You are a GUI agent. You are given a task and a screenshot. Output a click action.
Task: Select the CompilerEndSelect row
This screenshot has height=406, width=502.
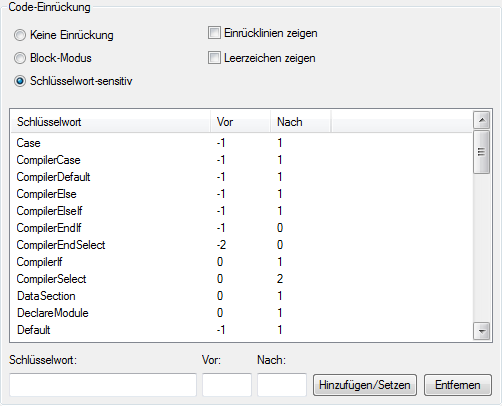pos(242,245)
